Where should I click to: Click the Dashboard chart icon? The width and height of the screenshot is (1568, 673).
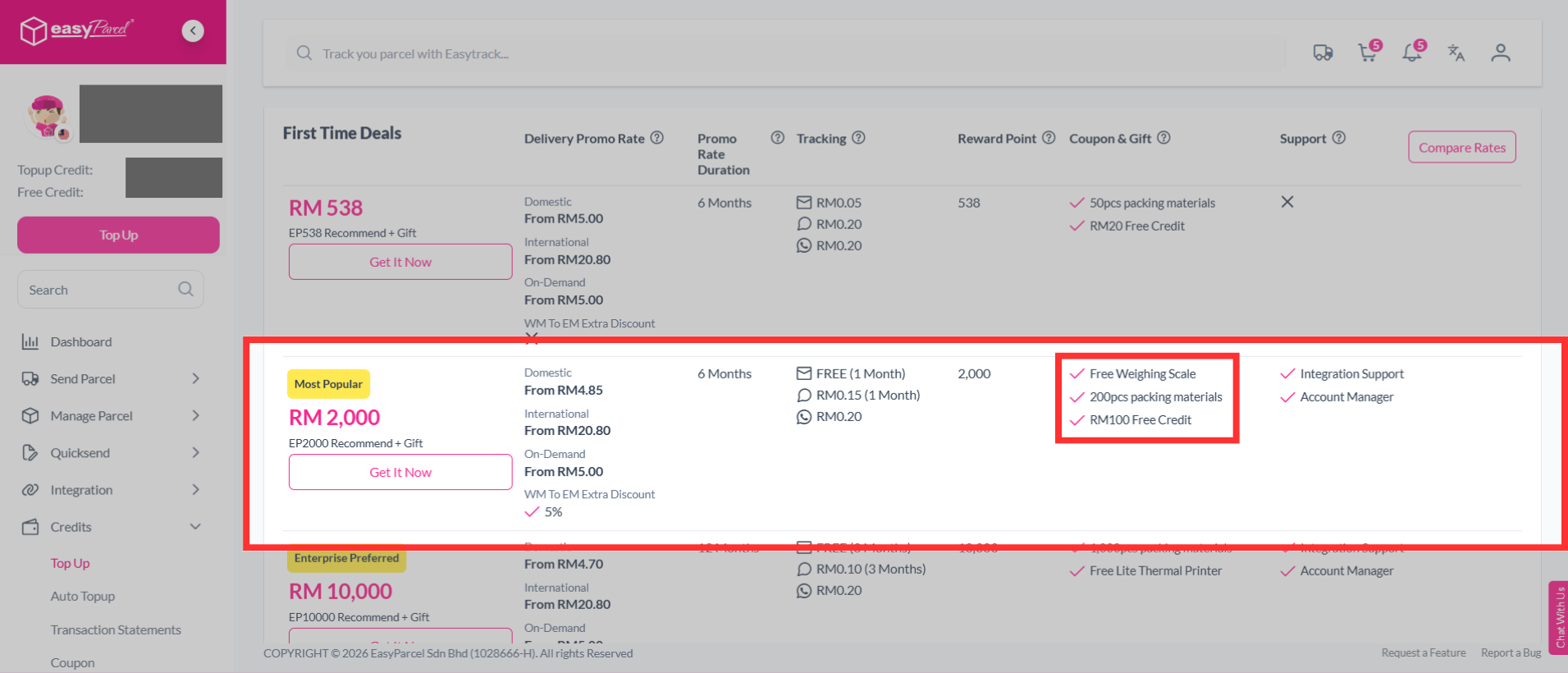[x=30, y=341]
